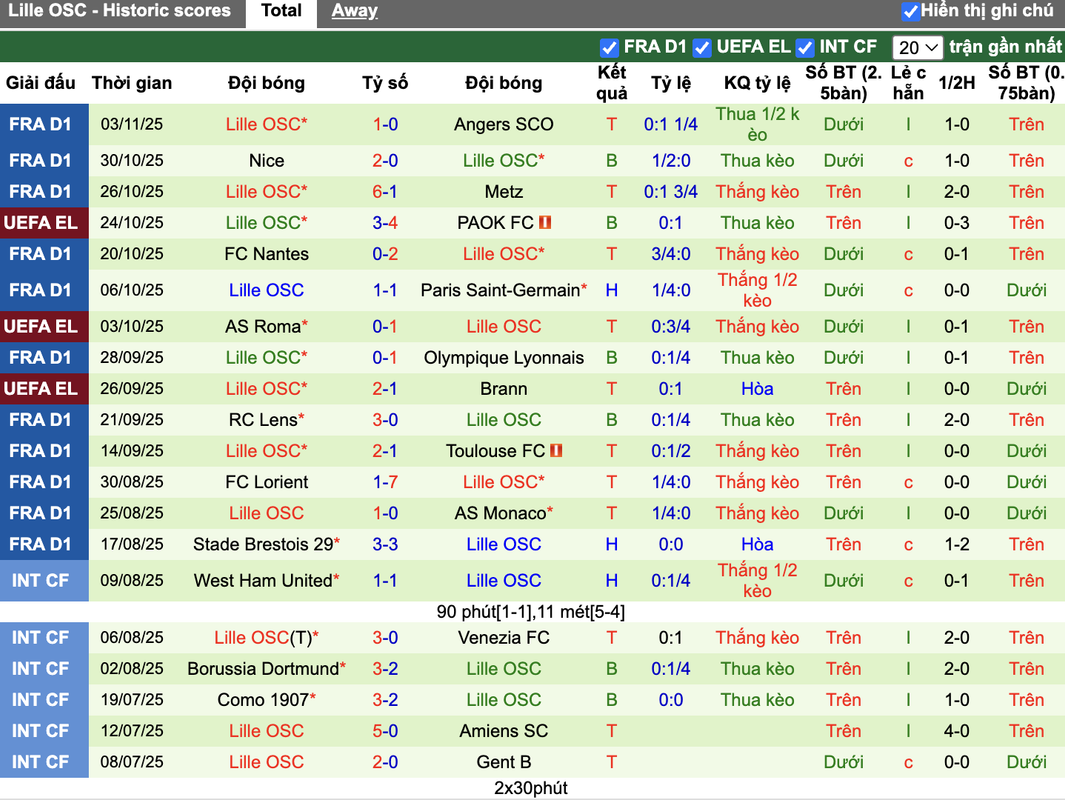The width and height of the screenshot is (1065, 800).
Task: Click Olympique Lyonnais team name
Action: [x=503, y=358]
